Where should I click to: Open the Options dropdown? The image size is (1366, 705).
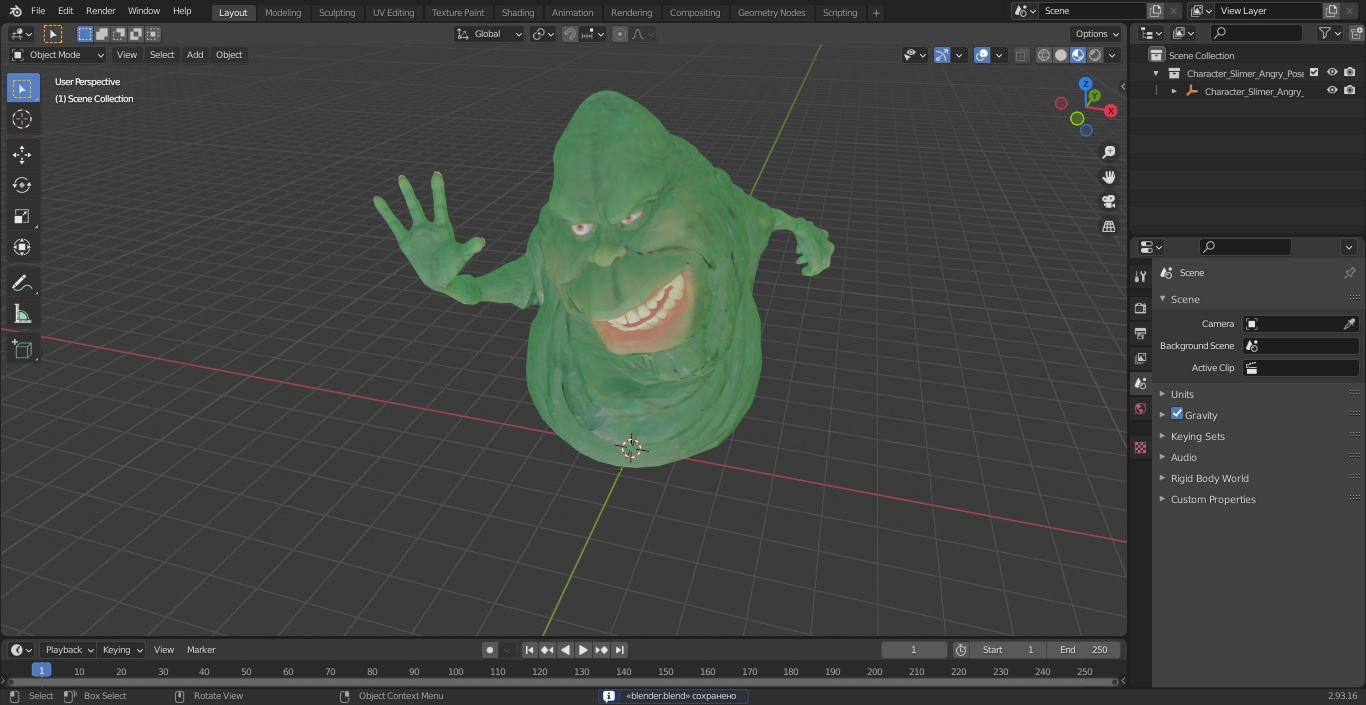(1097, 34)
